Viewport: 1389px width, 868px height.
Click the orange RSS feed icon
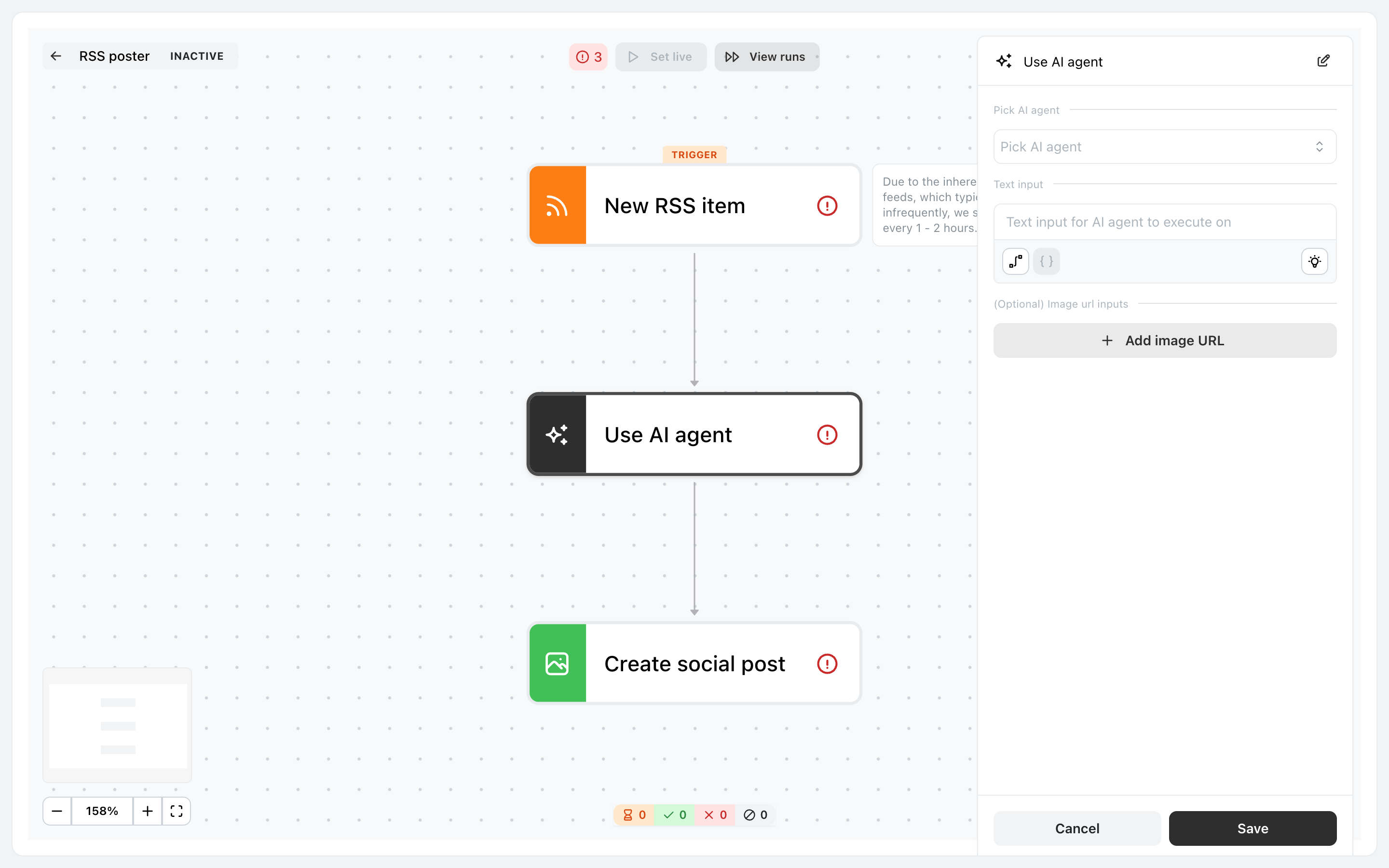(558, 205)
